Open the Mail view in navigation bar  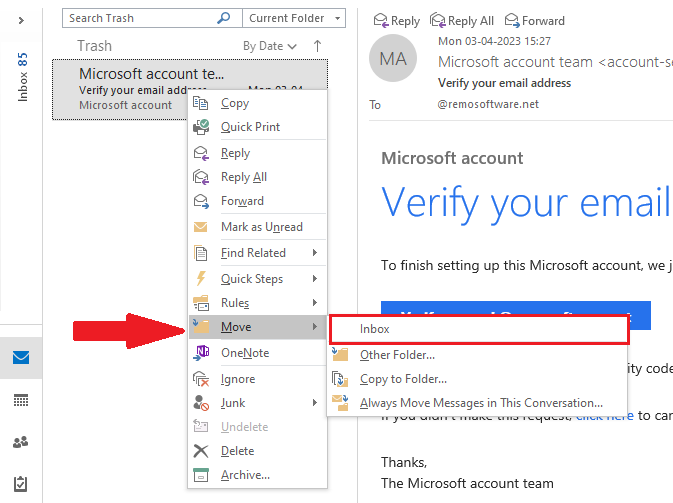21,358
